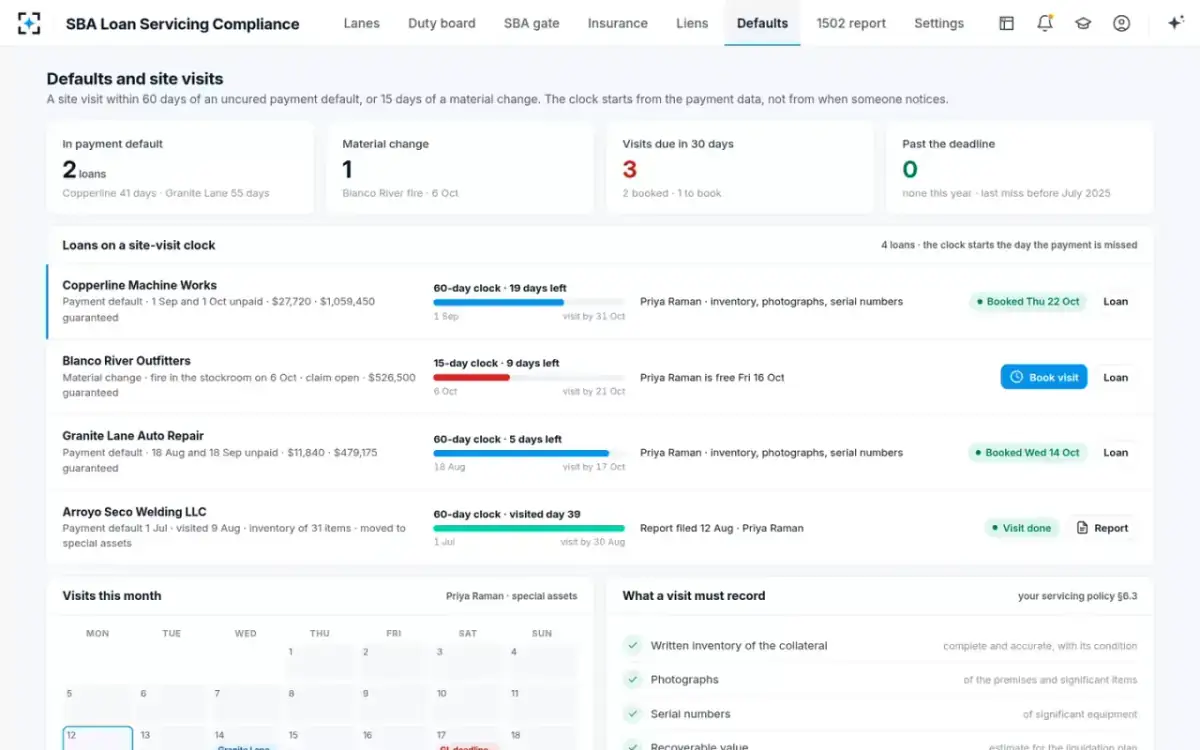
Task: Click 'your servicing policy §6.3' text
Action: click(x=1077, y=596)
